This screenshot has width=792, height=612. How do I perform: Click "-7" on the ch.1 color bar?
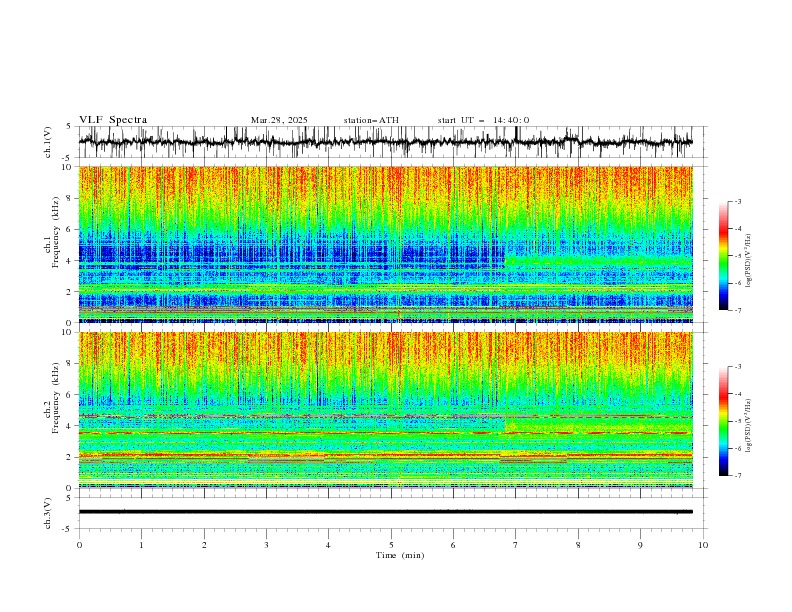737,310
